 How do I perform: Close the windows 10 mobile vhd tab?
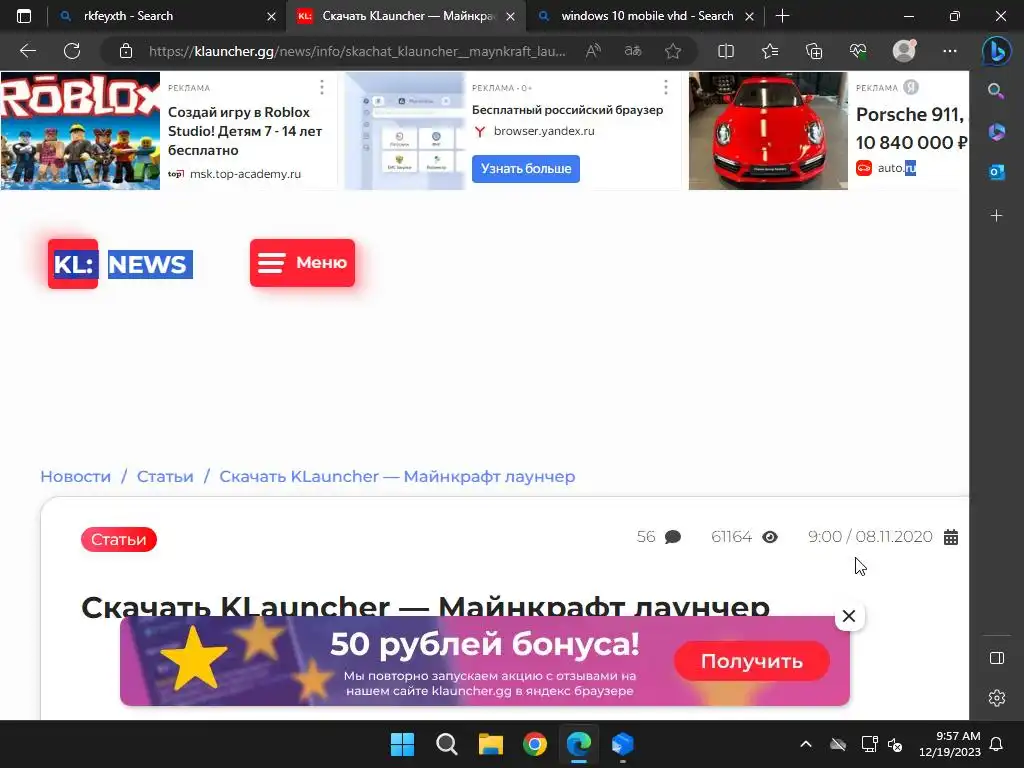pyautogui.click(x=750, y=16)
